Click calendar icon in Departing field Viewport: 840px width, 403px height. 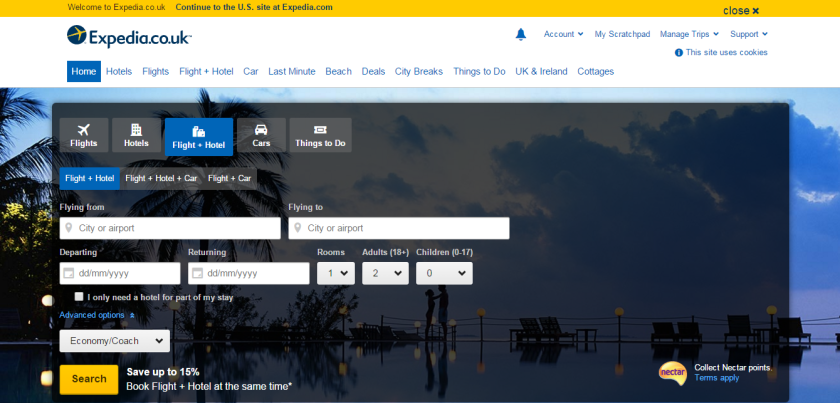tap(69, 273)
